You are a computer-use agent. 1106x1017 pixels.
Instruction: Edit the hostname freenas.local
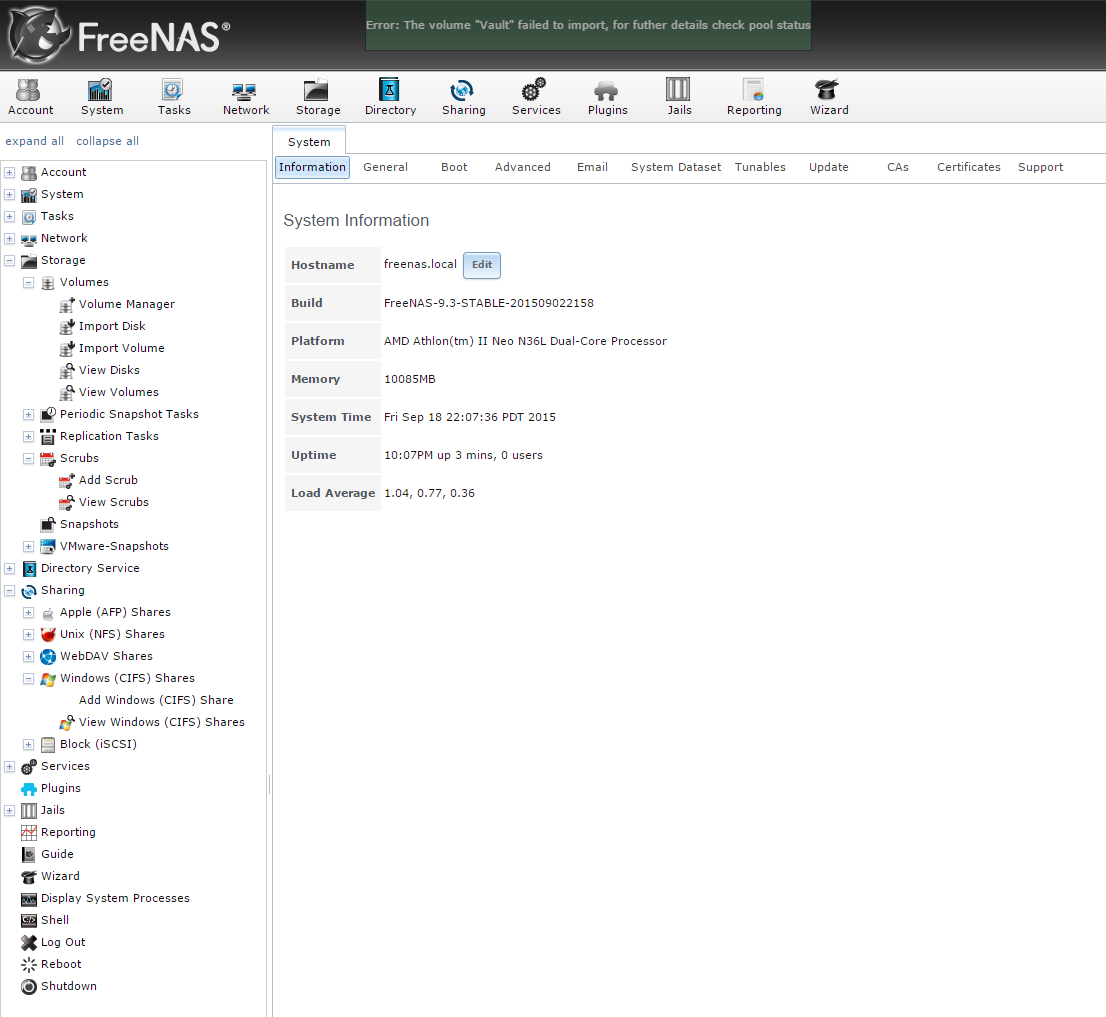[x=482, y=264]
